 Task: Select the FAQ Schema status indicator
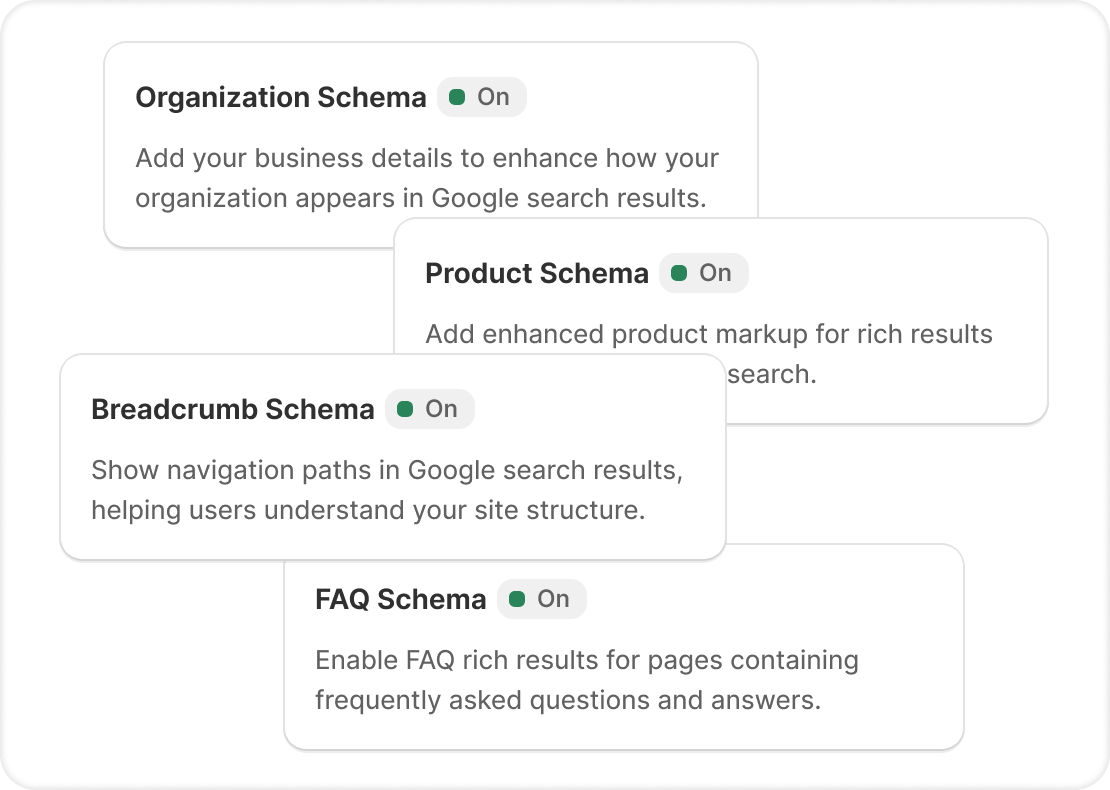(x=541, y=599)
